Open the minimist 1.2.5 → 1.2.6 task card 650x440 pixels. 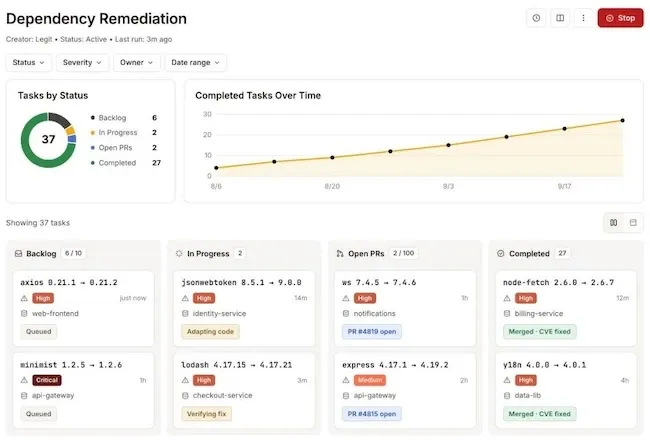[83, 390]
